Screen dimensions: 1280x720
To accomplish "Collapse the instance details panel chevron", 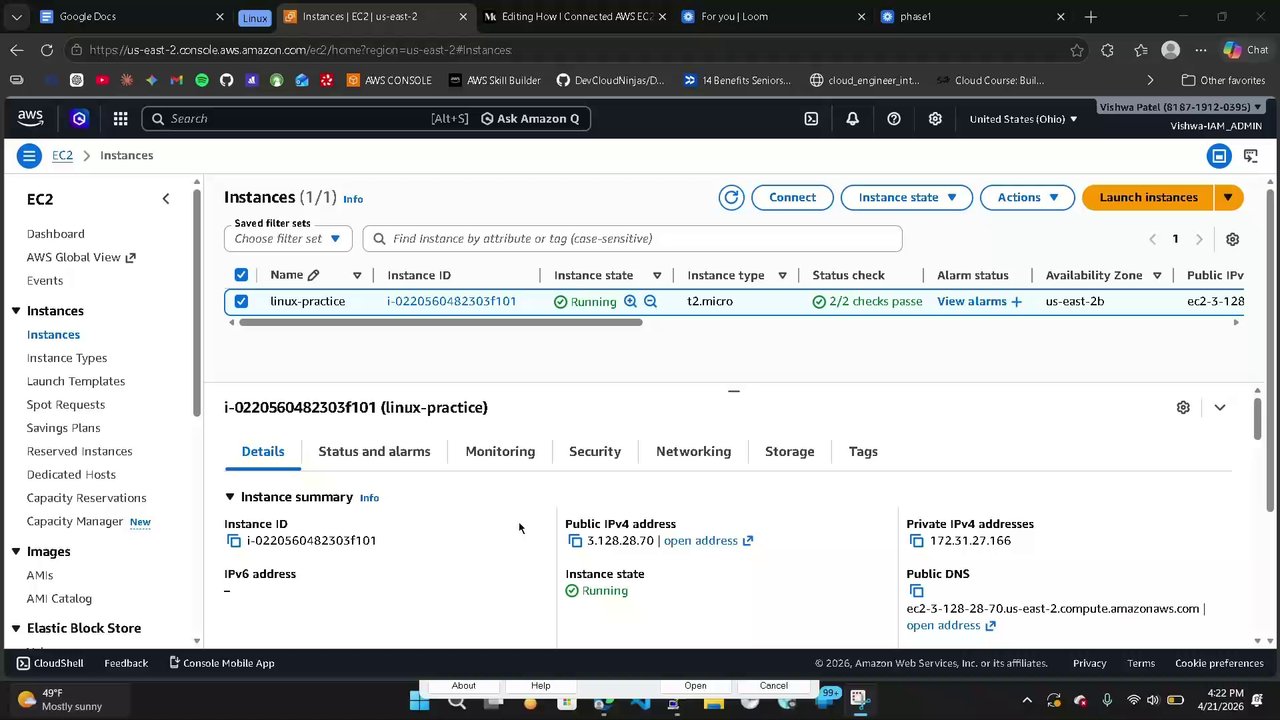I will click(x=1219, y=407).
